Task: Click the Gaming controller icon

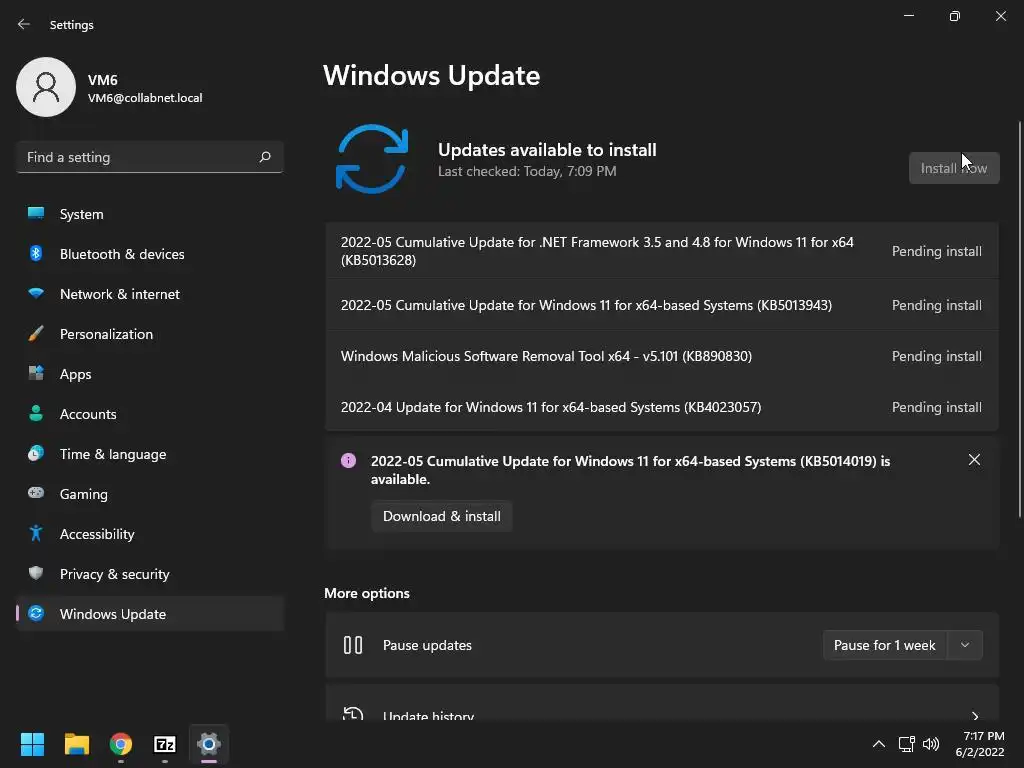Action: coord(36,493)
